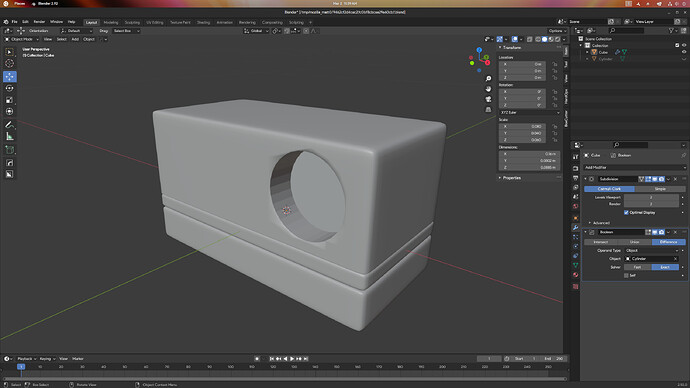Switch to the UV Editing workspace tab
This screenshot has width=690, height=388.
[154, 22]
